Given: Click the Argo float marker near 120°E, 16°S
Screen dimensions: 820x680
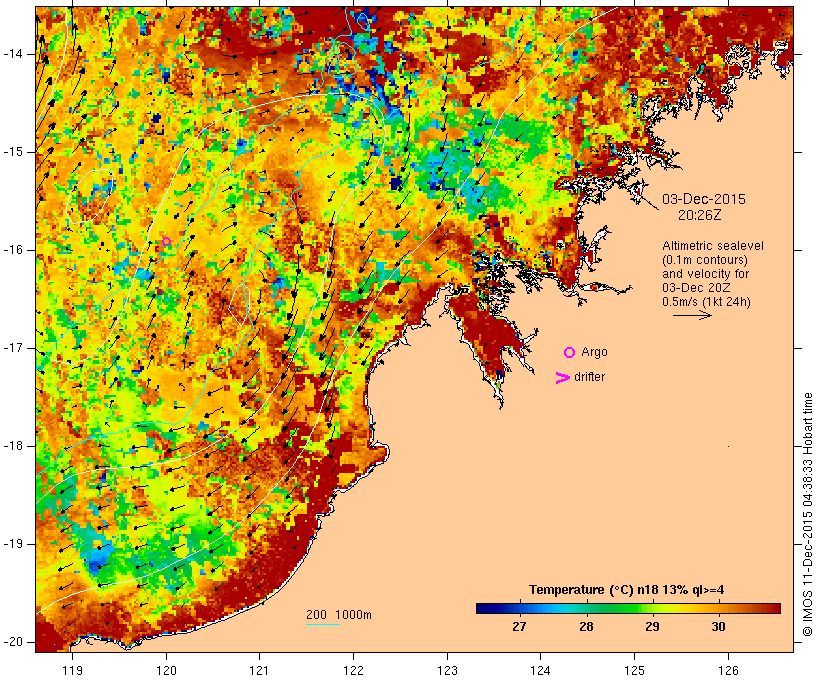Looking at the screenshot, I should pyautogui.click(x=166, y=241).
